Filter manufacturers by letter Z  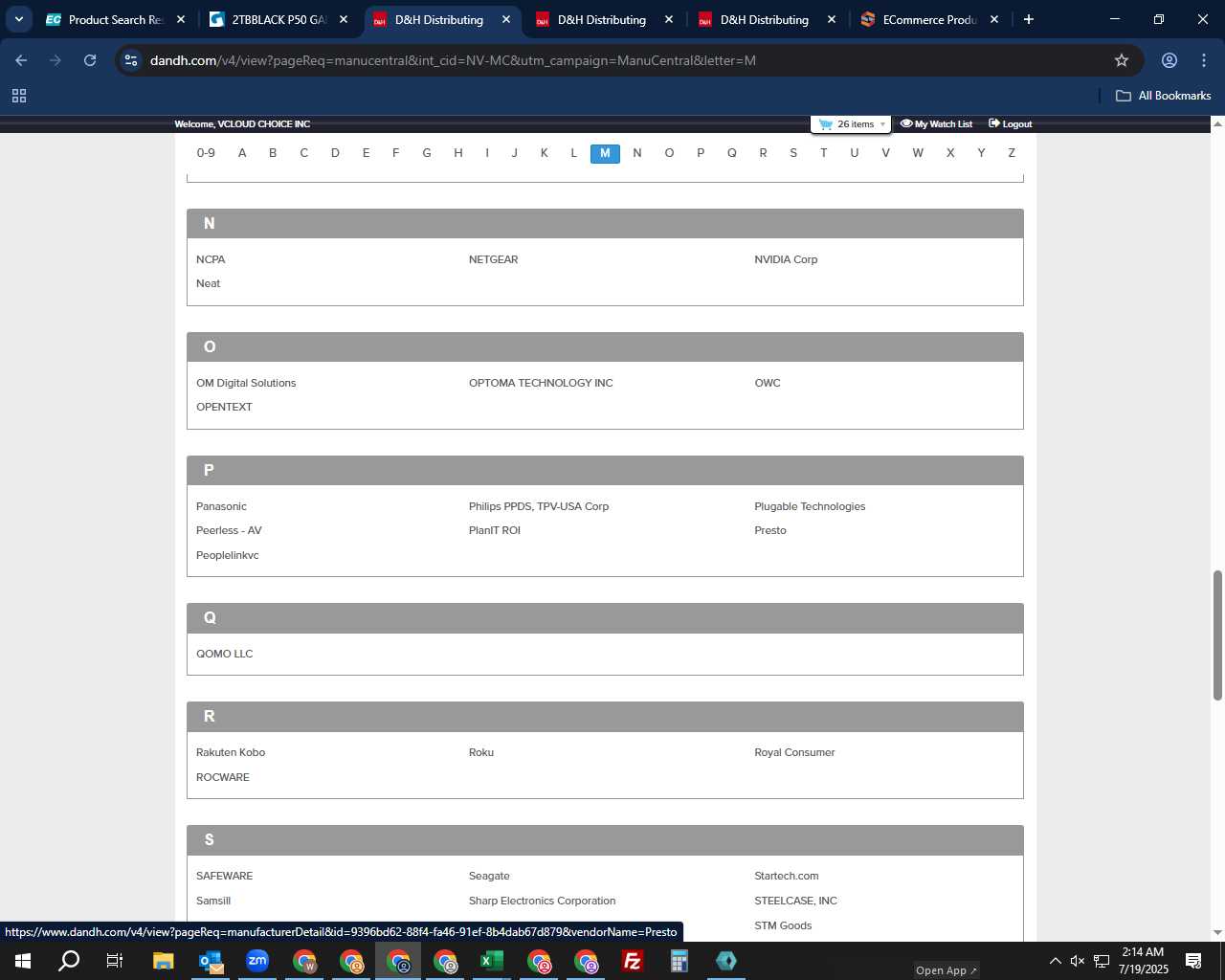pos(1012,153)
